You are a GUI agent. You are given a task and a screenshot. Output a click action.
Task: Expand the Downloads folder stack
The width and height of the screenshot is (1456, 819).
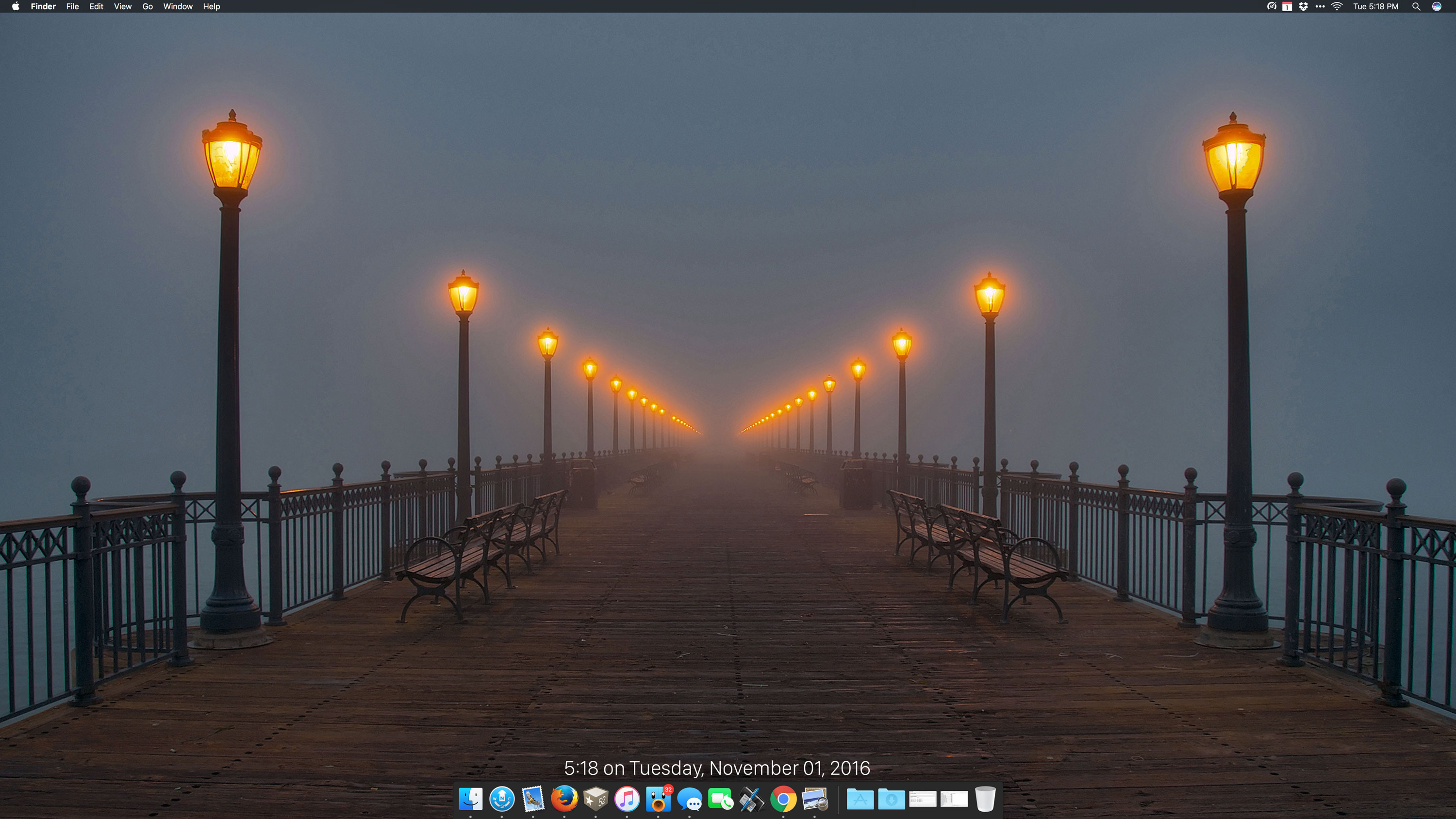[892, 799]
